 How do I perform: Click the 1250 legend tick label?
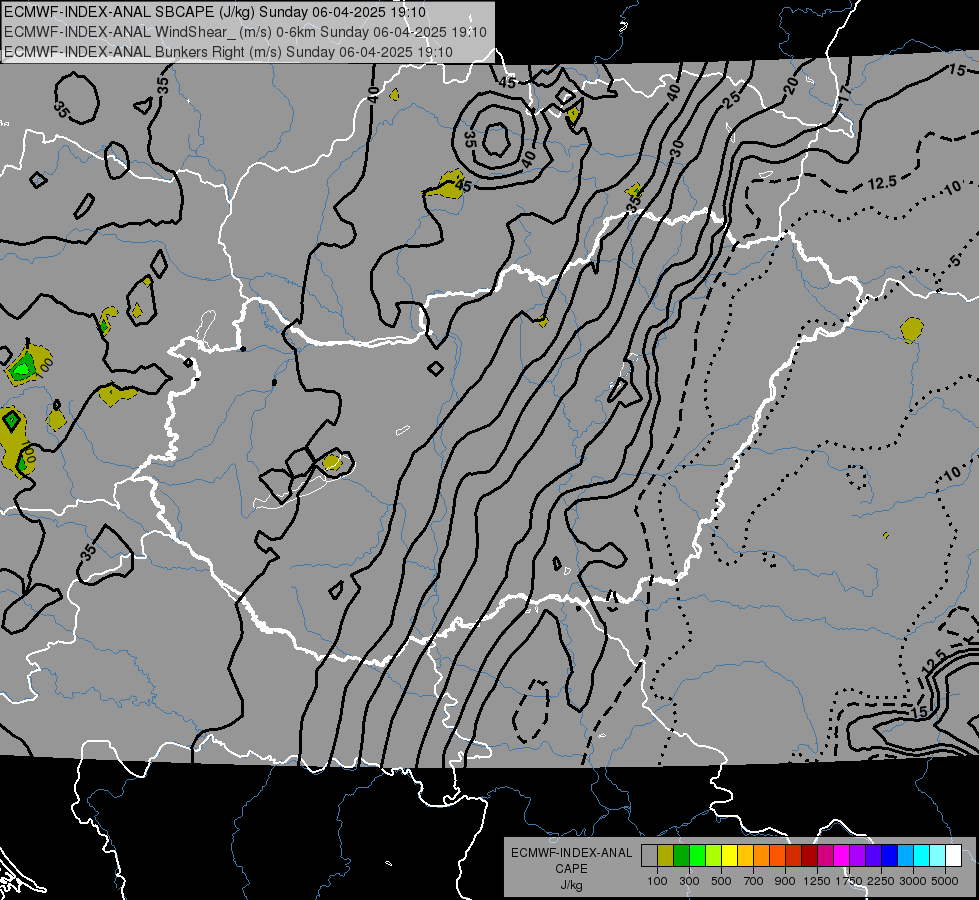[817, 881]
